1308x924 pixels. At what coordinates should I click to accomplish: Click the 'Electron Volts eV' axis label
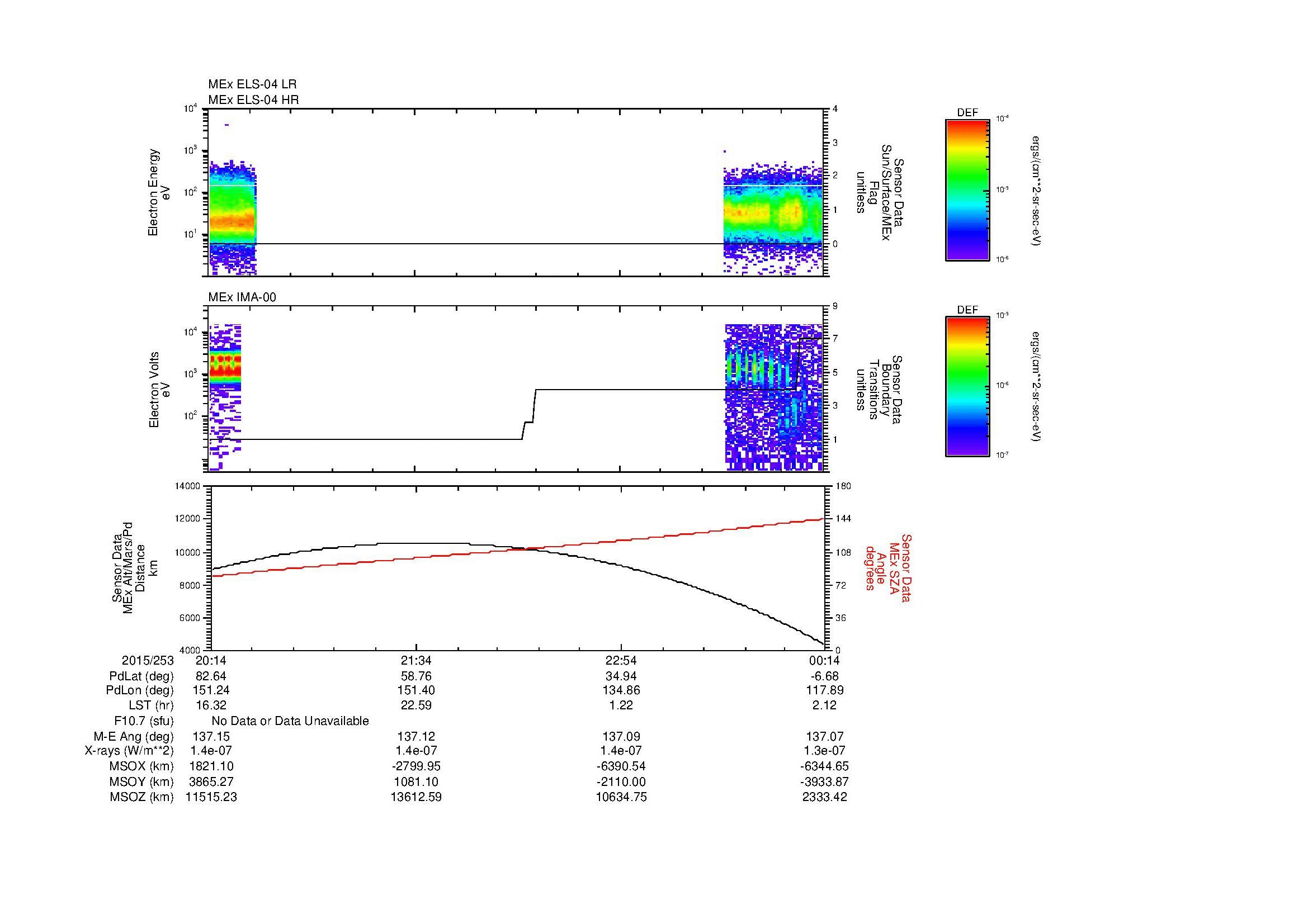[159, 390]
